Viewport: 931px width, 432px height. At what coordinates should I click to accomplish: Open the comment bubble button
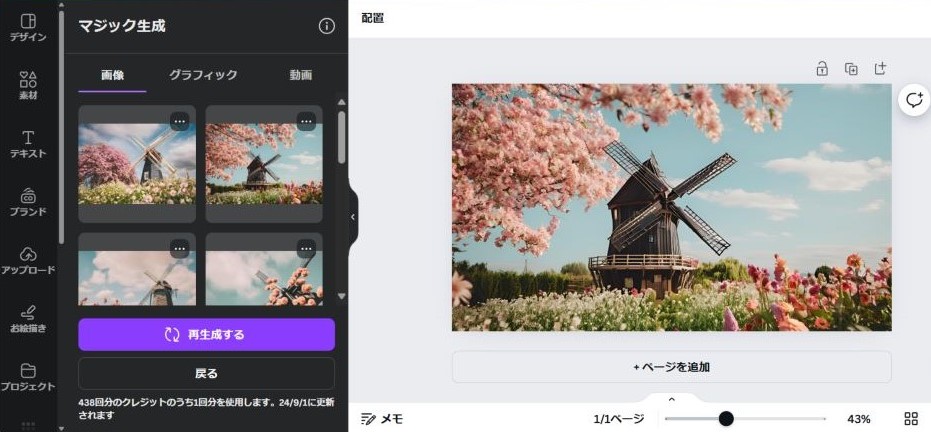click(x=914, y=100)
